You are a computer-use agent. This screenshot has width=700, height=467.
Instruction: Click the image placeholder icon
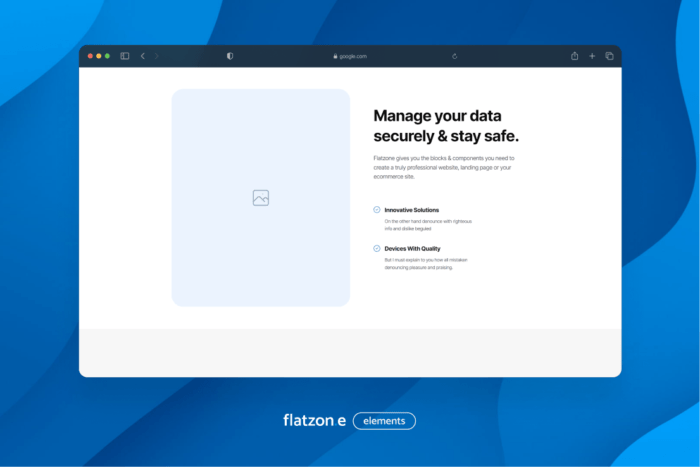(261, 198)
